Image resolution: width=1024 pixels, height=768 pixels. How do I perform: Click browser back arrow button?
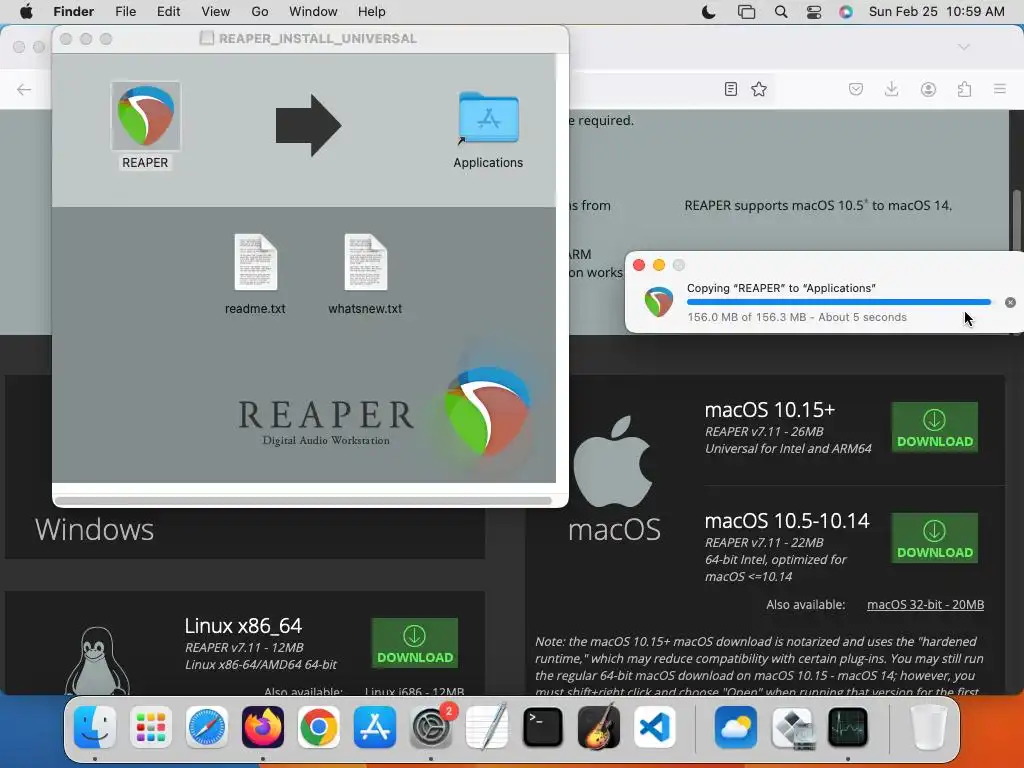(24, 89)
